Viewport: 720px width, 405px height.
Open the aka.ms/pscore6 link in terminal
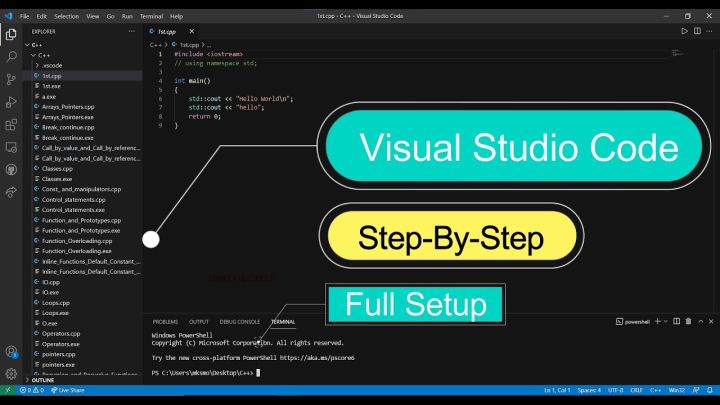pos(317,358)
